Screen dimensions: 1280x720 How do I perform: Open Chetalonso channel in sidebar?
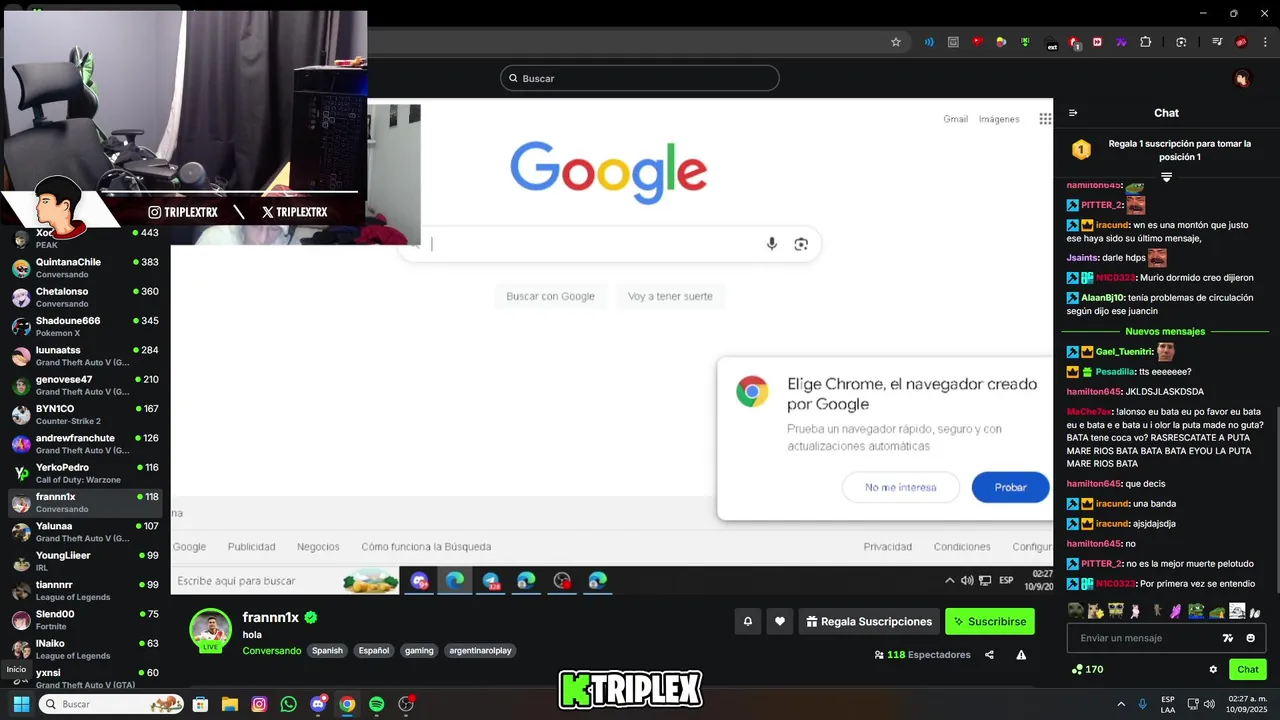(85, 297)
